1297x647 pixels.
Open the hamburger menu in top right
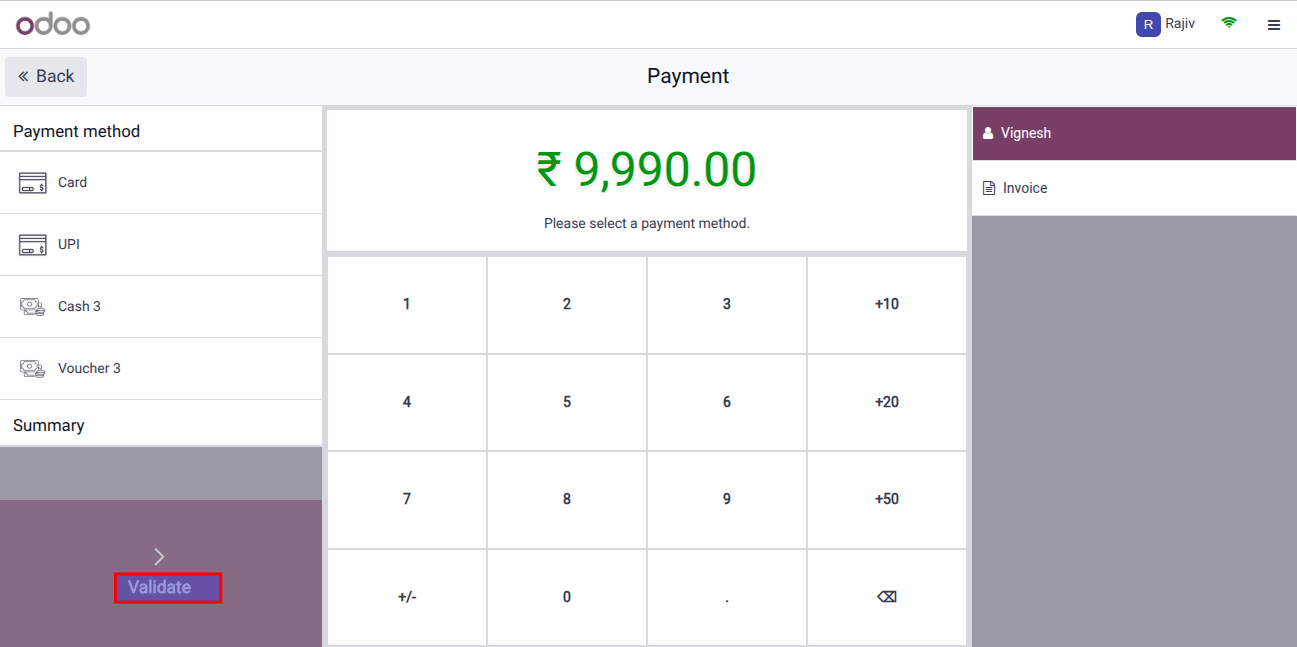[1274, 24]
